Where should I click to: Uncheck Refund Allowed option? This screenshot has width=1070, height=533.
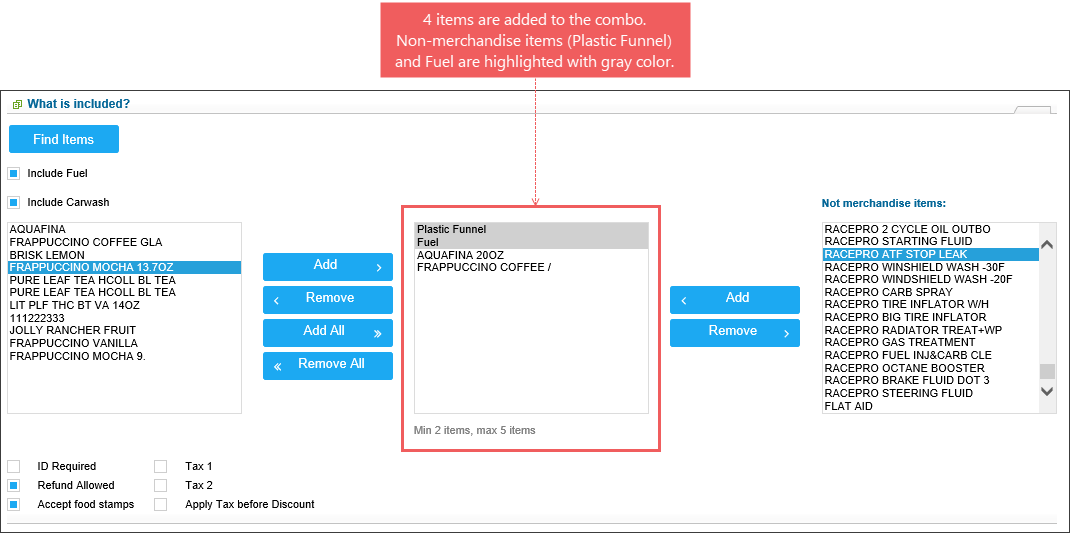(x=14, y=486)
